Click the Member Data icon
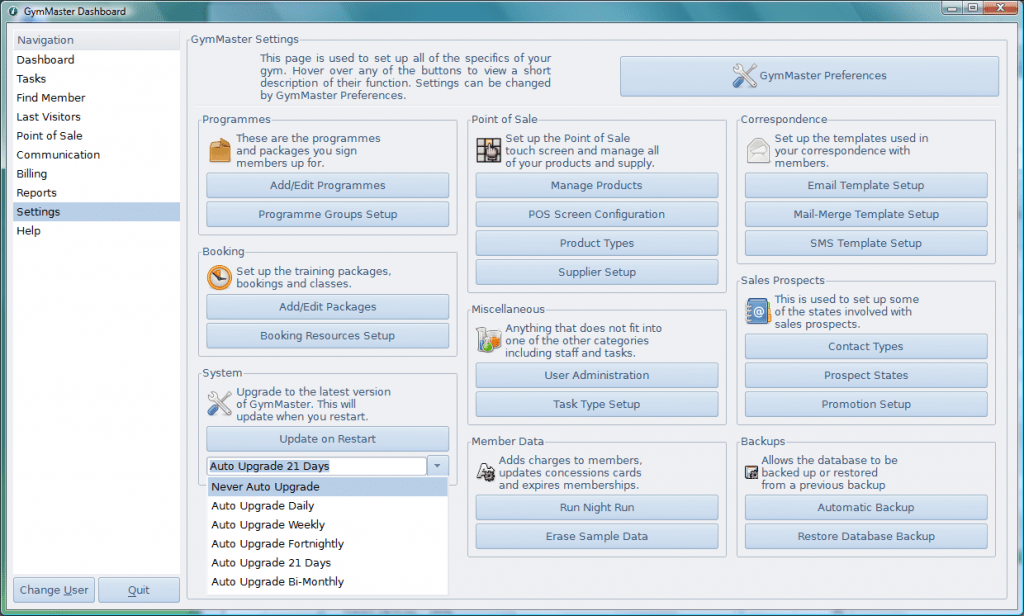 tap(487, 469)
